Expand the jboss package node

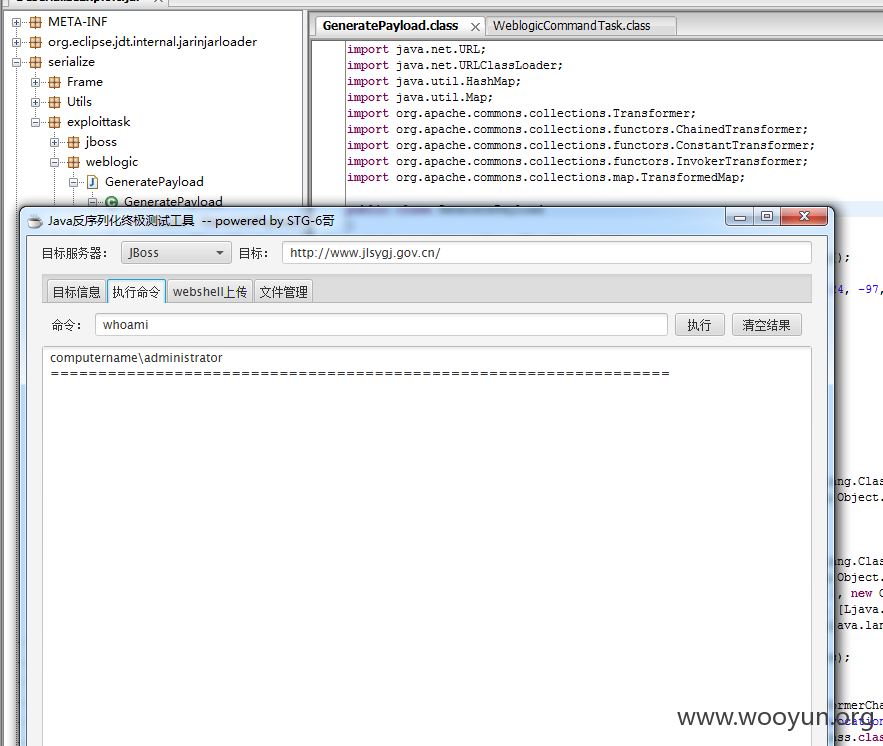(54, 142)
